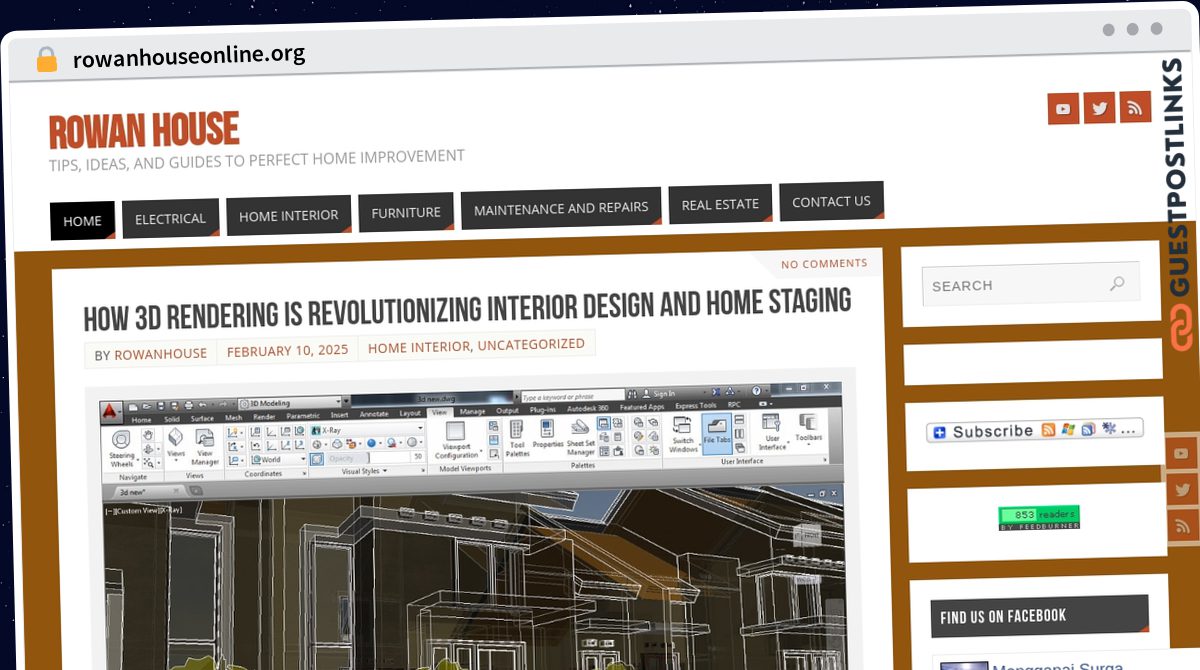Image resolution: width=1200 pixels, height=670 pixels.
Task: Click the tagline "Tips, Ideas, and Guides to Perfect Home Improvement"
Action: coord(257,159)
